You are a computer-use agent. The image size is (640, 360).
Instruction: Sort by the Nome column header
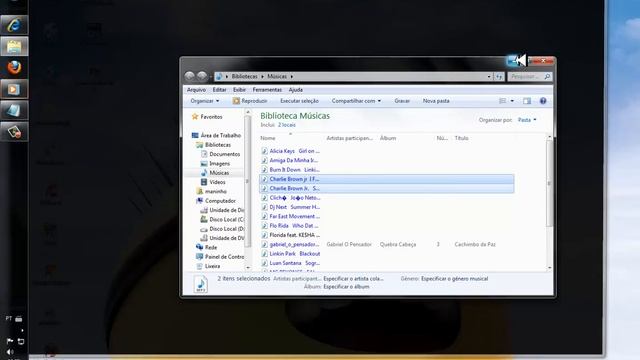coord(268,138)
